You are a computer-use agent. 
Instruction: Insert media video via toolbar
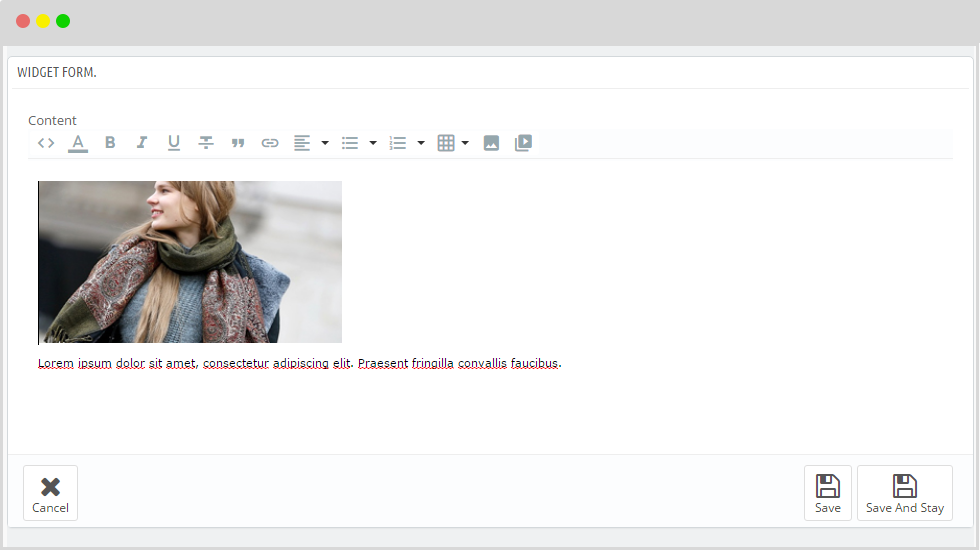523,143
